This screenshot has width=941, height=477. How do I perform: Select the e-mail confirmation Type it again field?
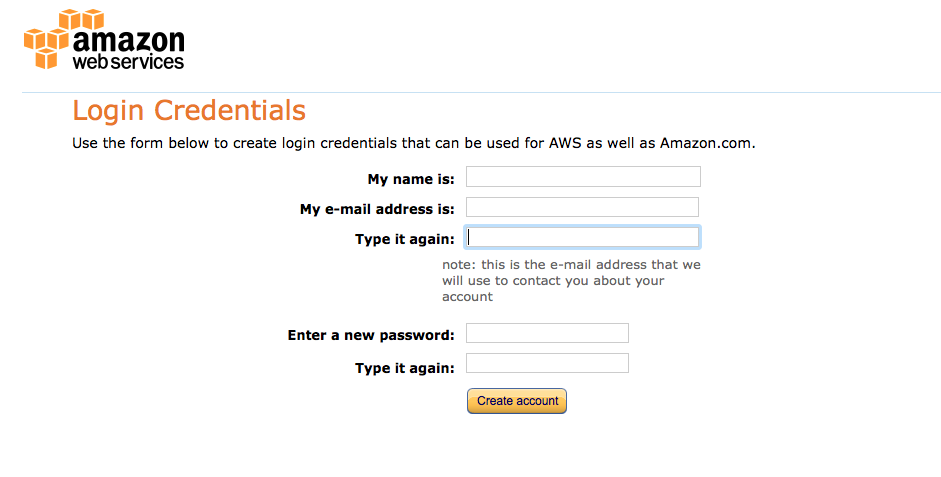coord(582,237)
